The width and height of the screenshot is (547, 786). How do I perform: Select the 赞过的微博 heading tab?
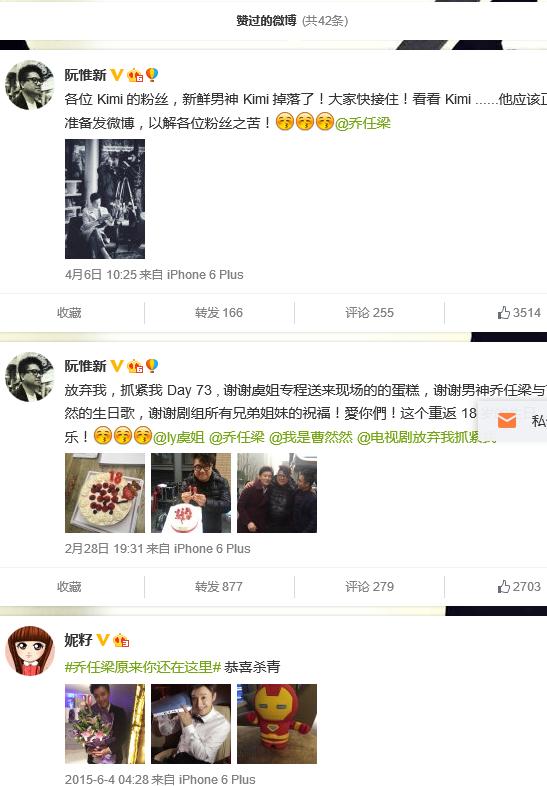[x=266, y=21]
